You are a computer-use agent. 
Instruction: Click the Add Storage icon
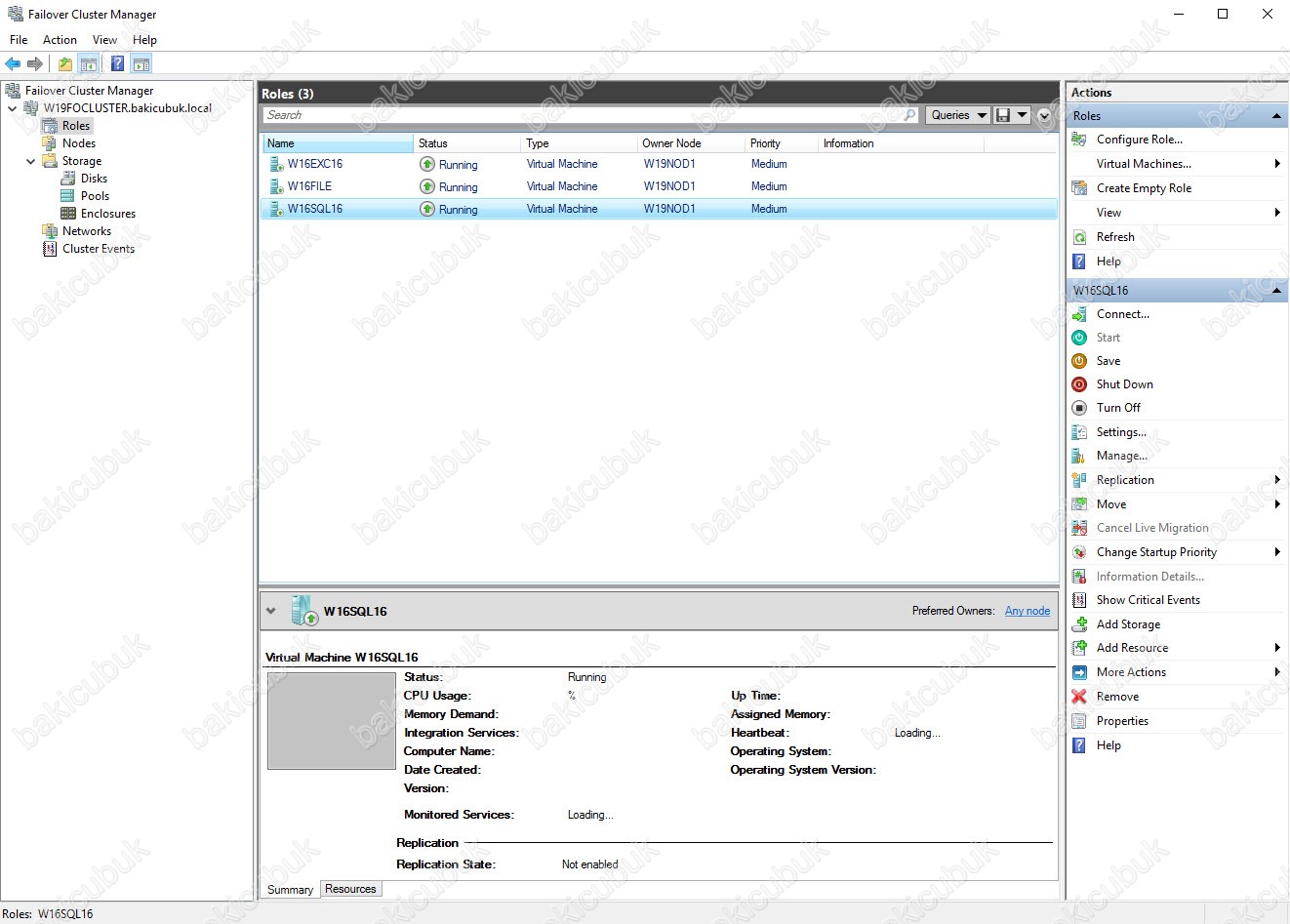1079,624
